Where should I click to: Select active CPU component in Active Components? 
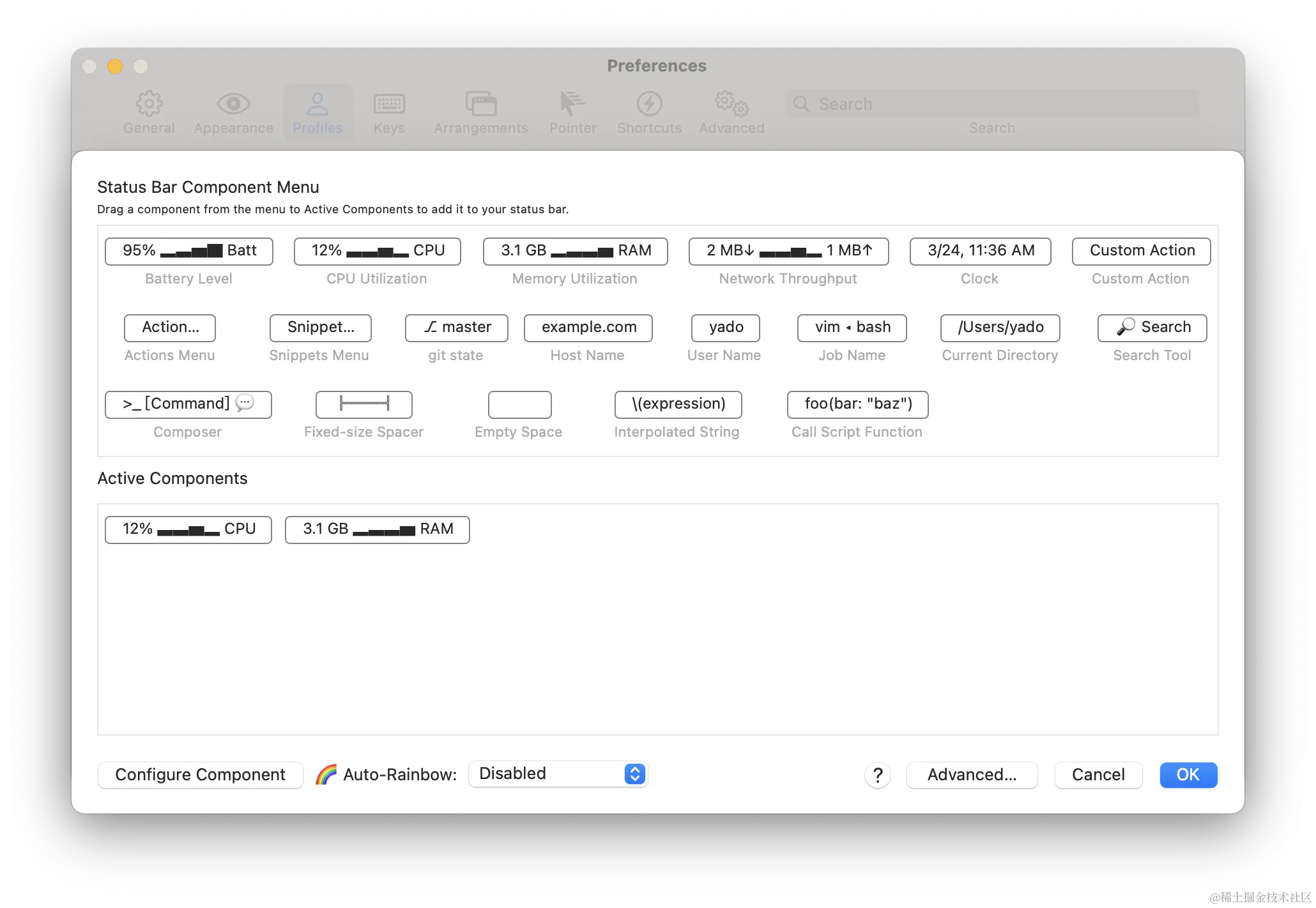(188, 529)
